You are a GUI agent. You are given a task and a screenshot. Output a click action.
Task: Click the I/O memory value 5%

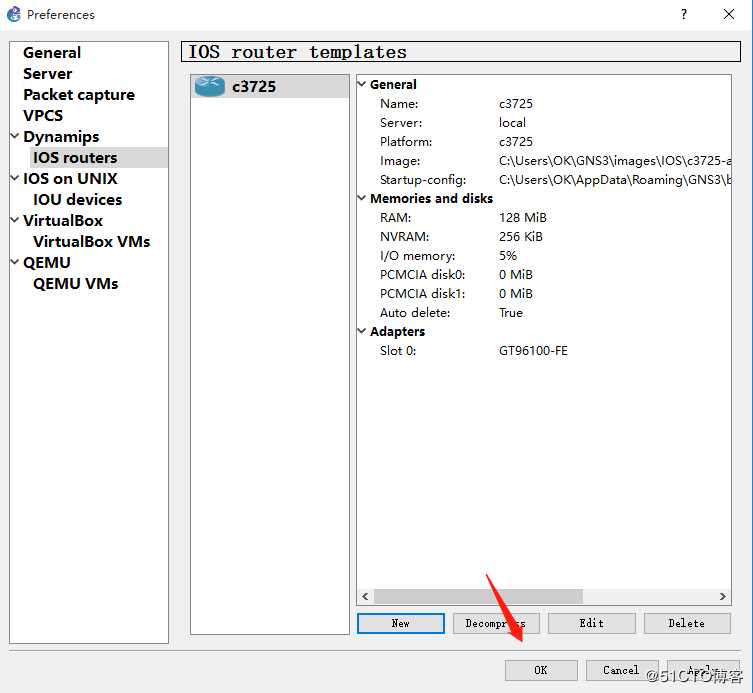point(508,255)
